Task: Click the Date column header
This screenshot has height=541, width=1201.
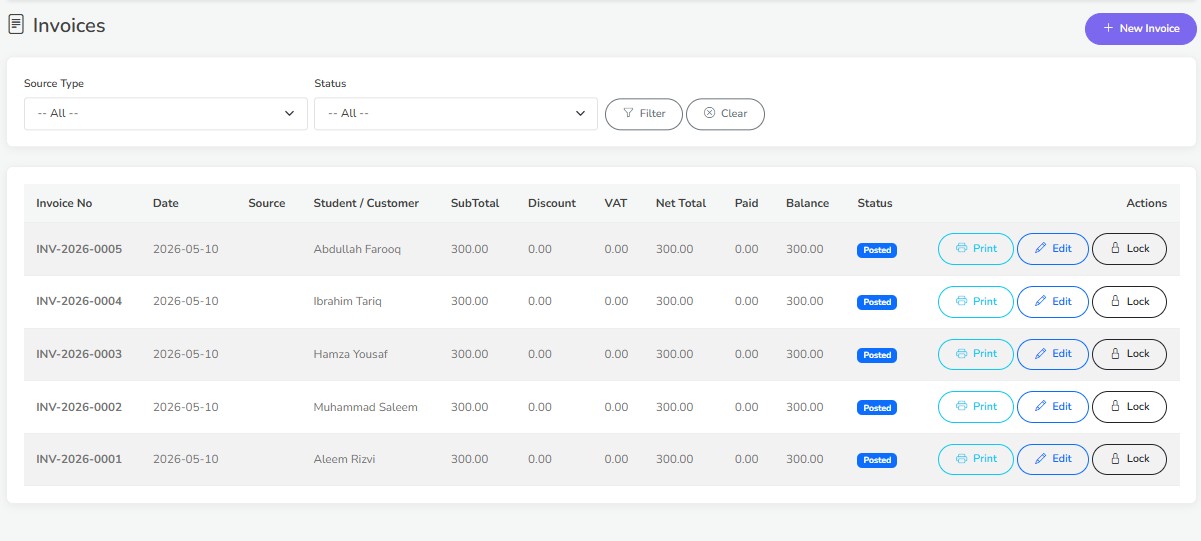Action: 166,203
